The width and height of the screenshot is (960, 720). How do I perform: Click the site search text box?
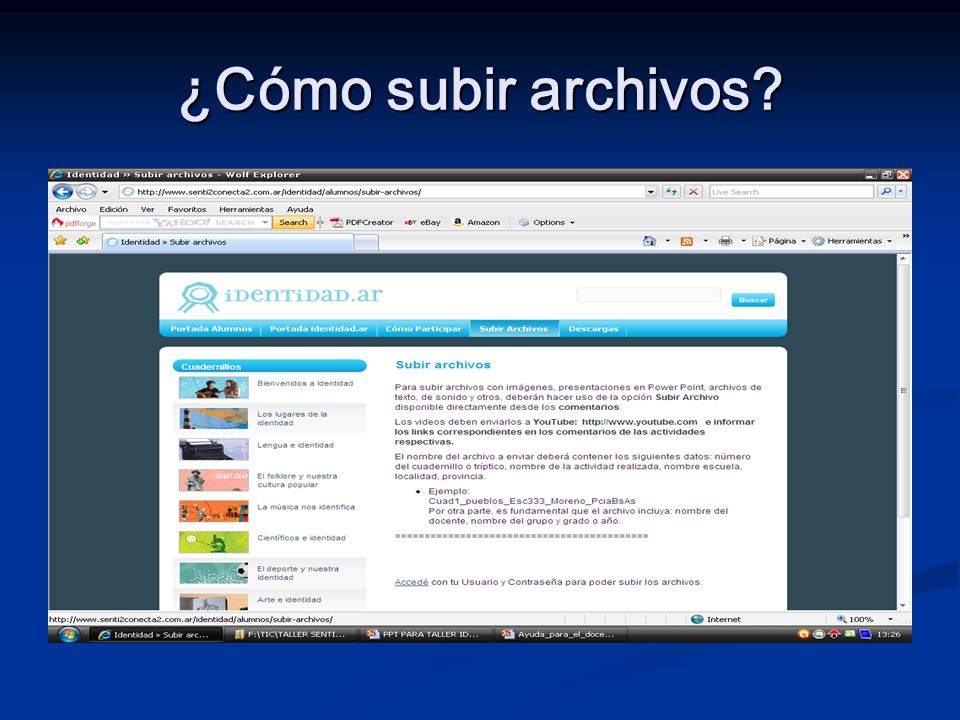pos(648,295)
